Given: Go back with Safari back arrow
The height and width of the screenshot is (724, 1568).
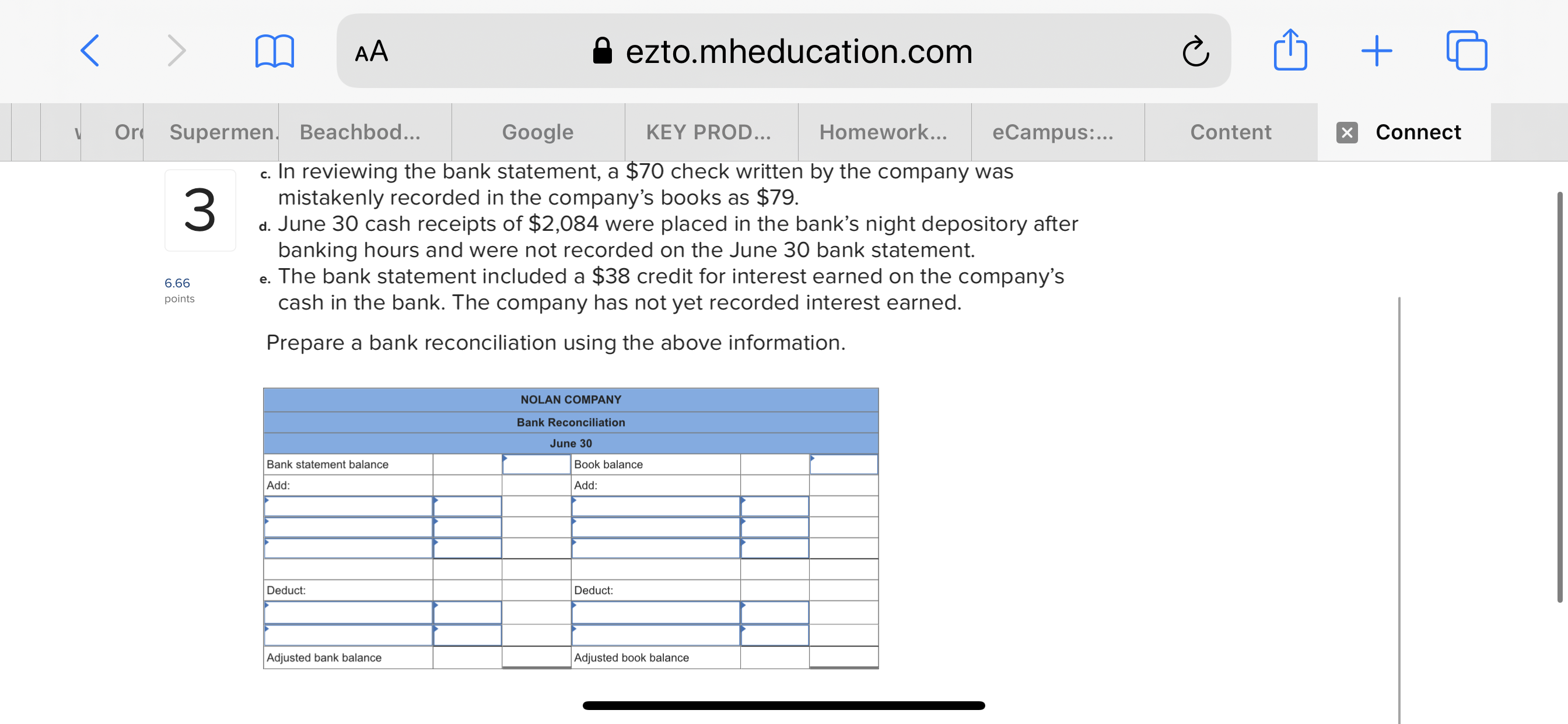Looking at the screenshot, I should click(90, 51).
